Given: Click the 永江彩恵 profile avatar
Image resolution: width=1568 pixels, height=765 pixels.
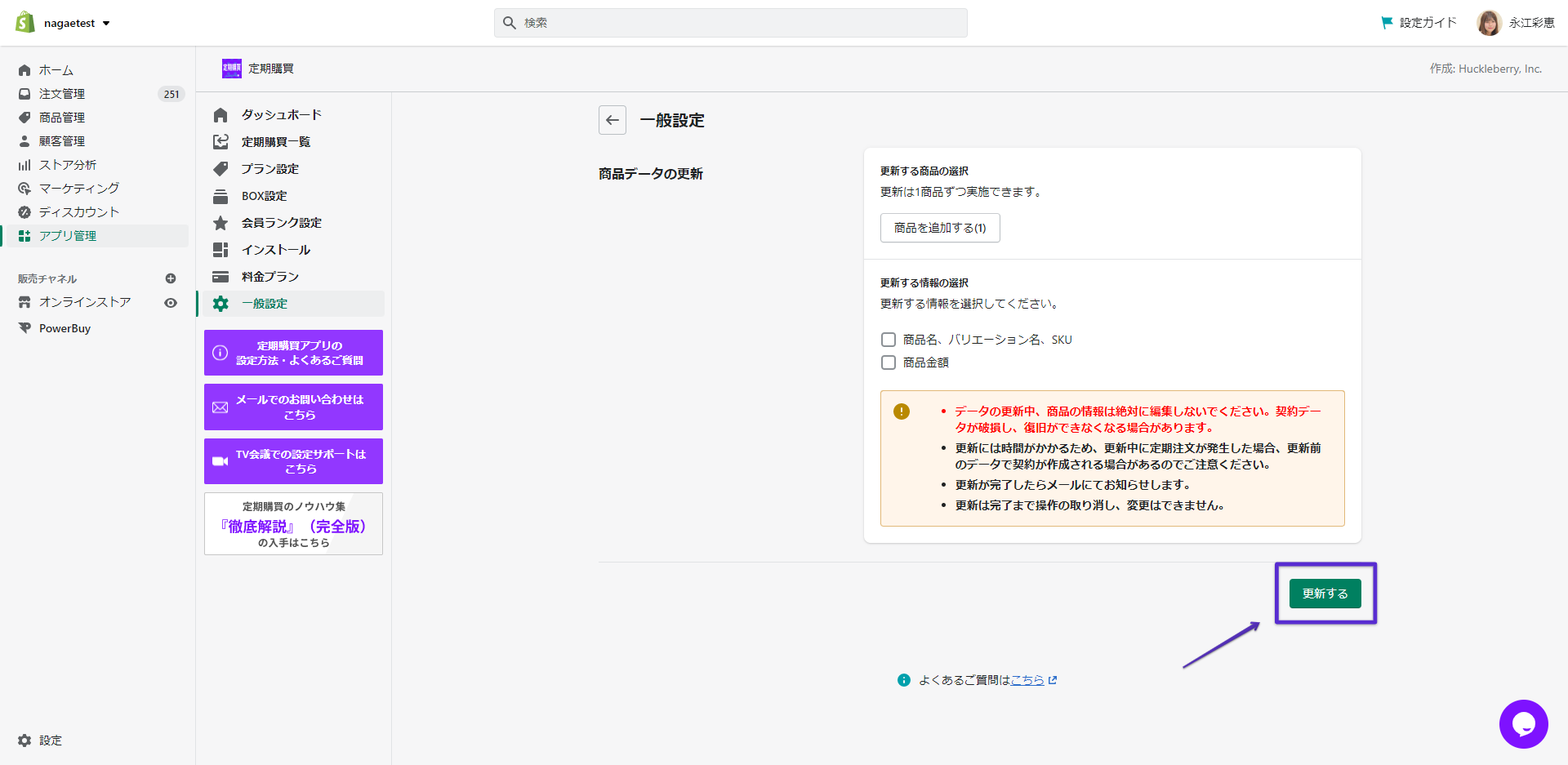Looking at the screenshot, I should (x=1489, y=23).
